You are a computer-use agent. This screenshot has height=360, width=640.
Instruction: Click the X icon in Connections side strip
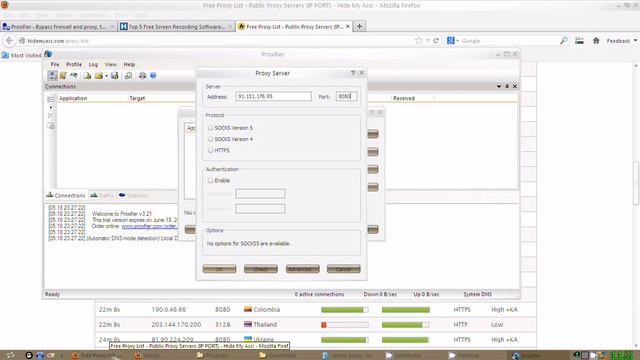[51, 116]
